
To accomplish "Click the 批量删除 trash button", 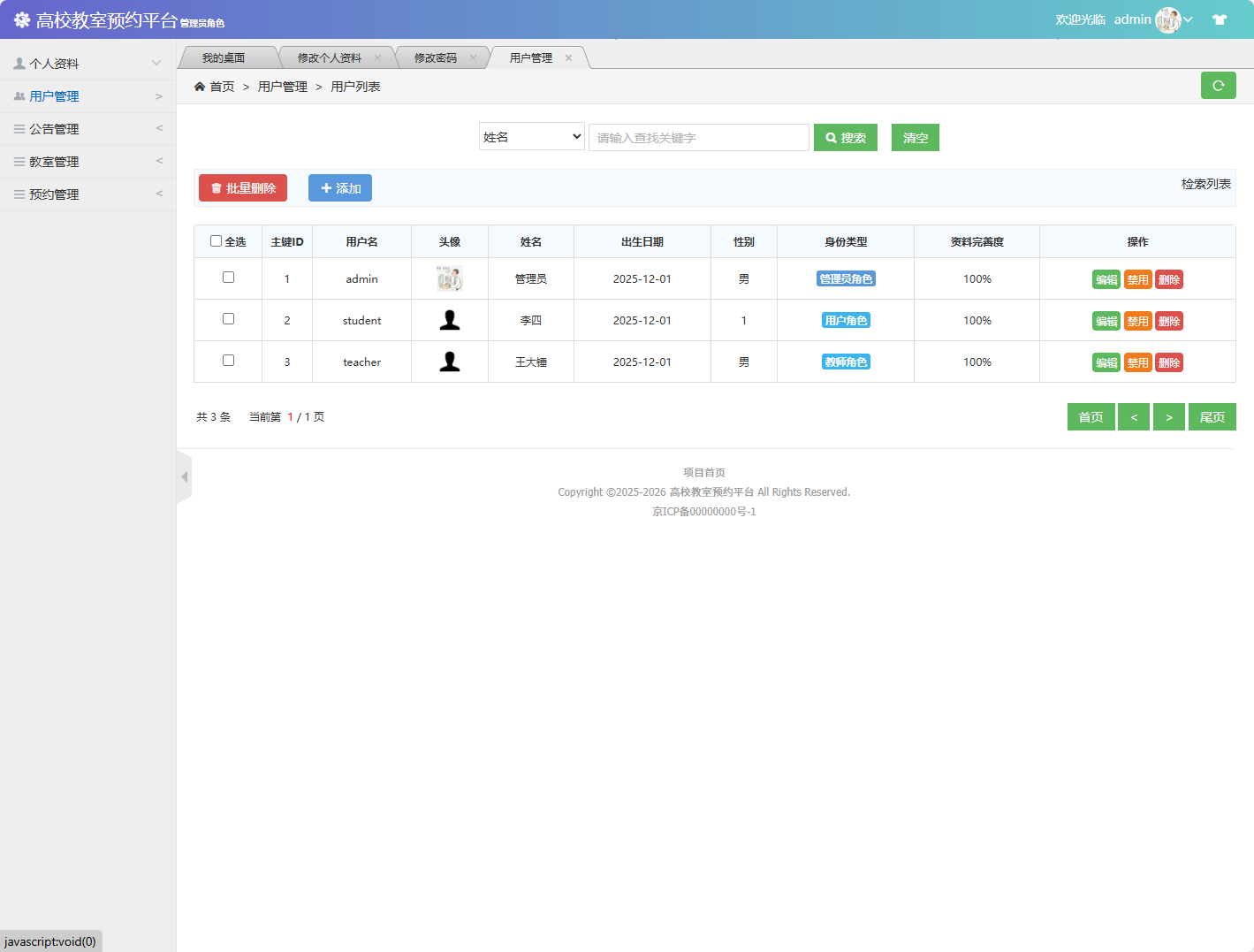I will tap(243, 188).
